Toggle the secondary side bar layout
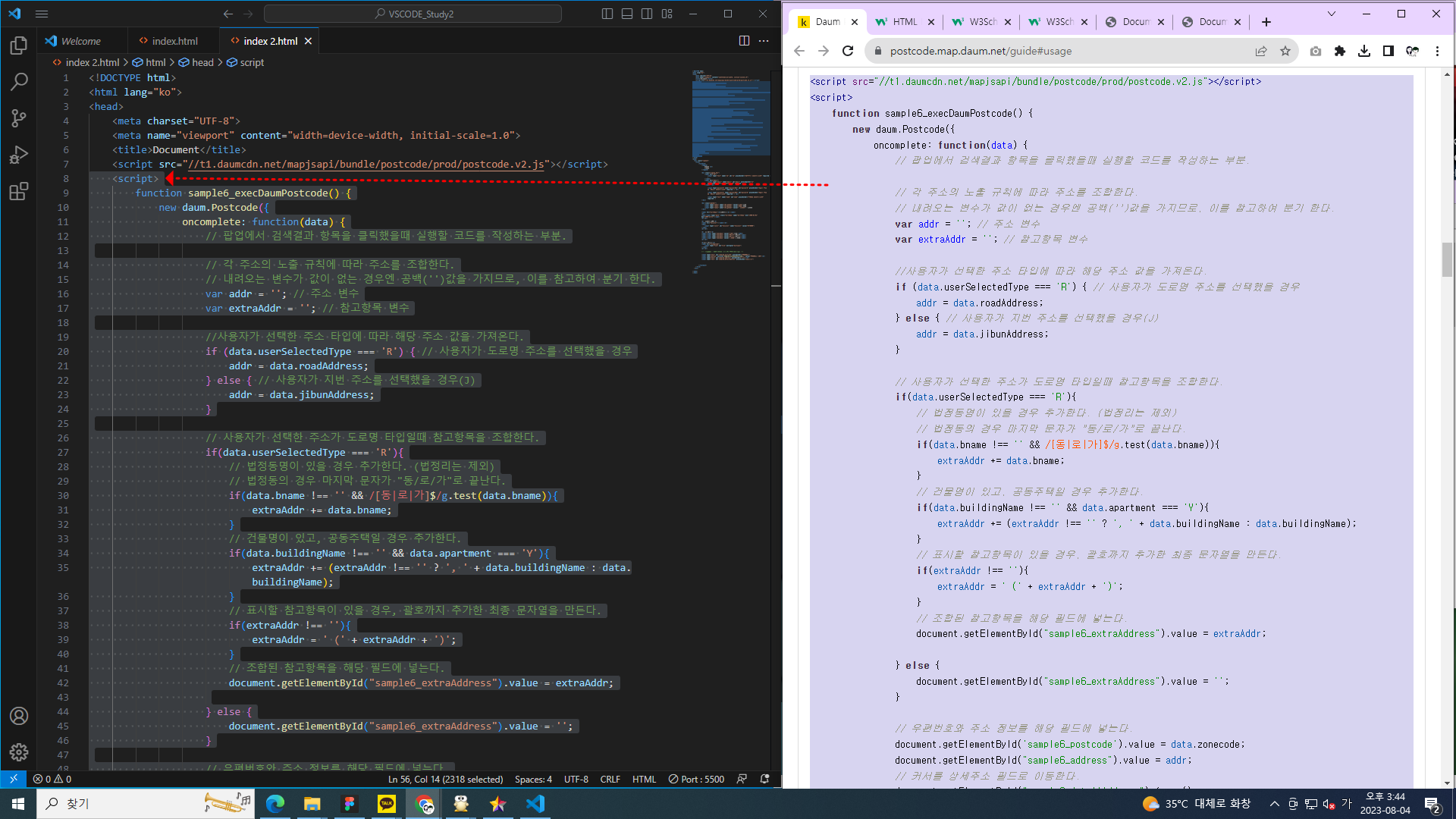 click(x=647, y=14)
